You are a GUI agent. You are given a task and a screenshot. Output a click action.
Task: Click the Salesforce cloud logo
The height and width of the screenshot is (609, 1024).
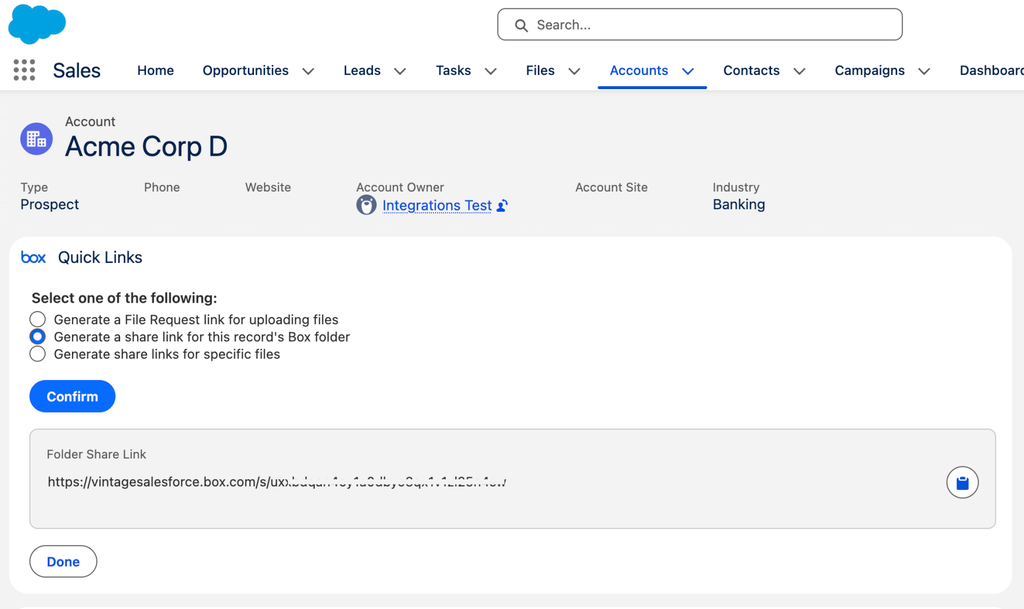point(37,24)
